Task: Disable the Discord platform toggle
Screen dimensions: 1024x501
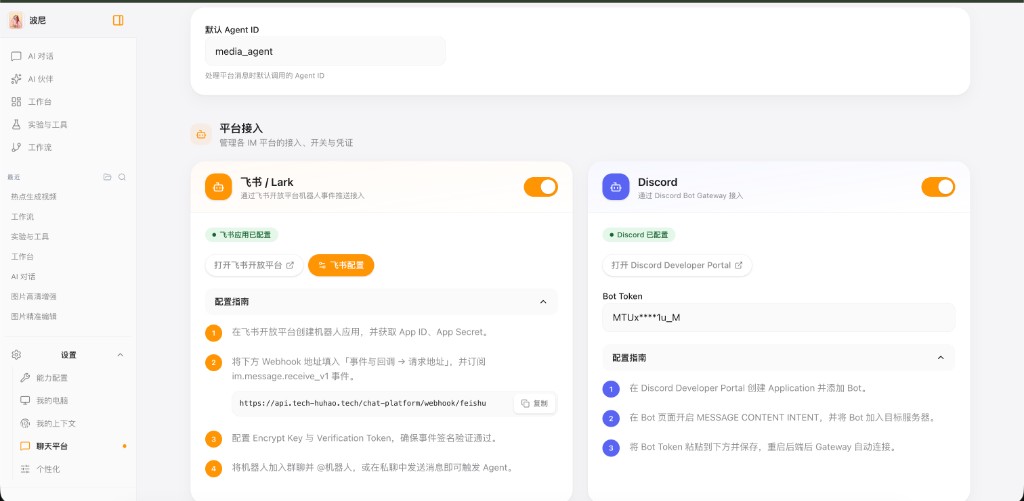Action: [938, 187]
